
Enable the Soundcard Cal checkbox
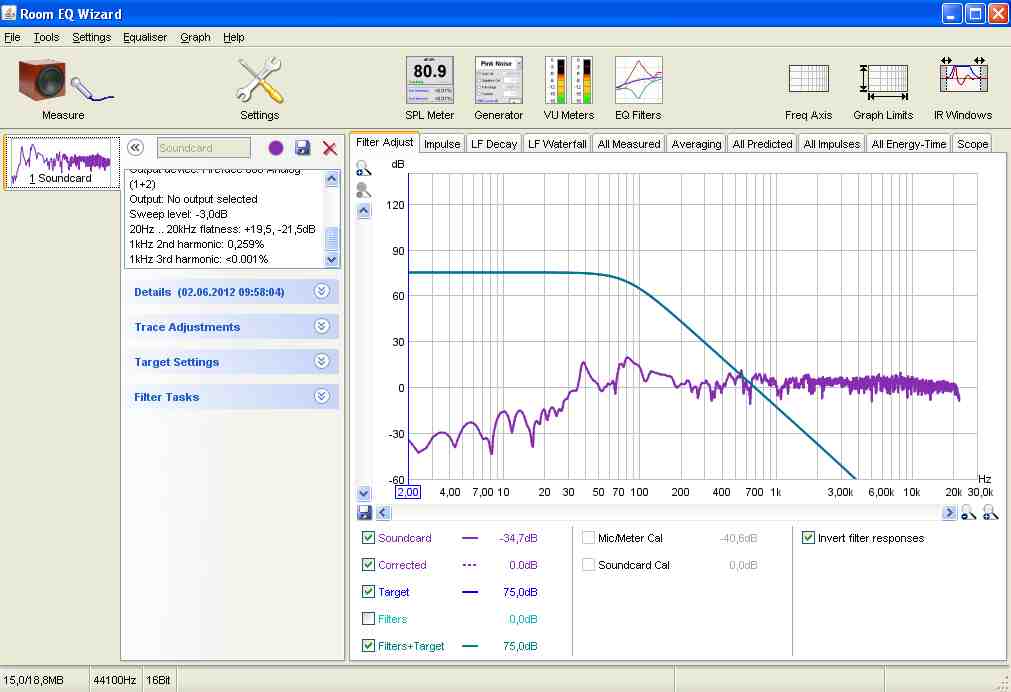click(x=588, y=565)
